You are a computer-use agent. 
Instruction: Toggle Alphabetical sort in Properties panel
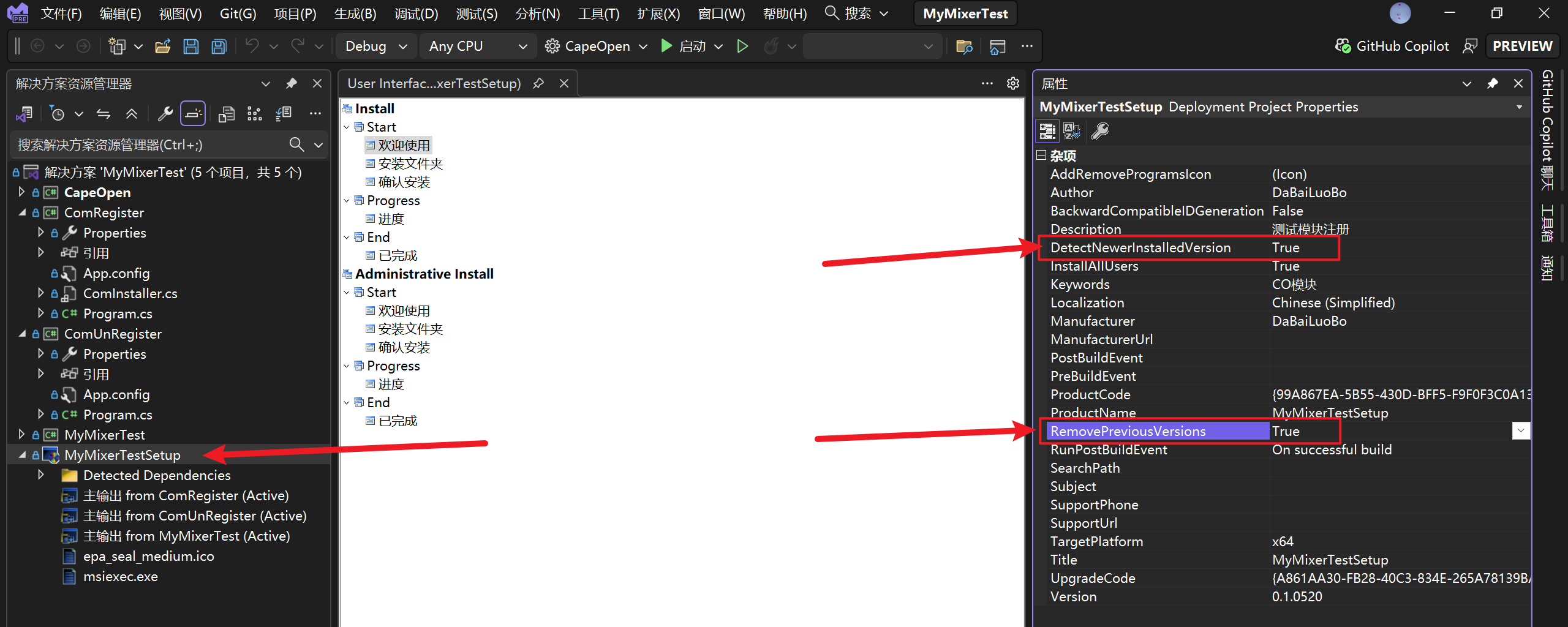pos(1072,131)
